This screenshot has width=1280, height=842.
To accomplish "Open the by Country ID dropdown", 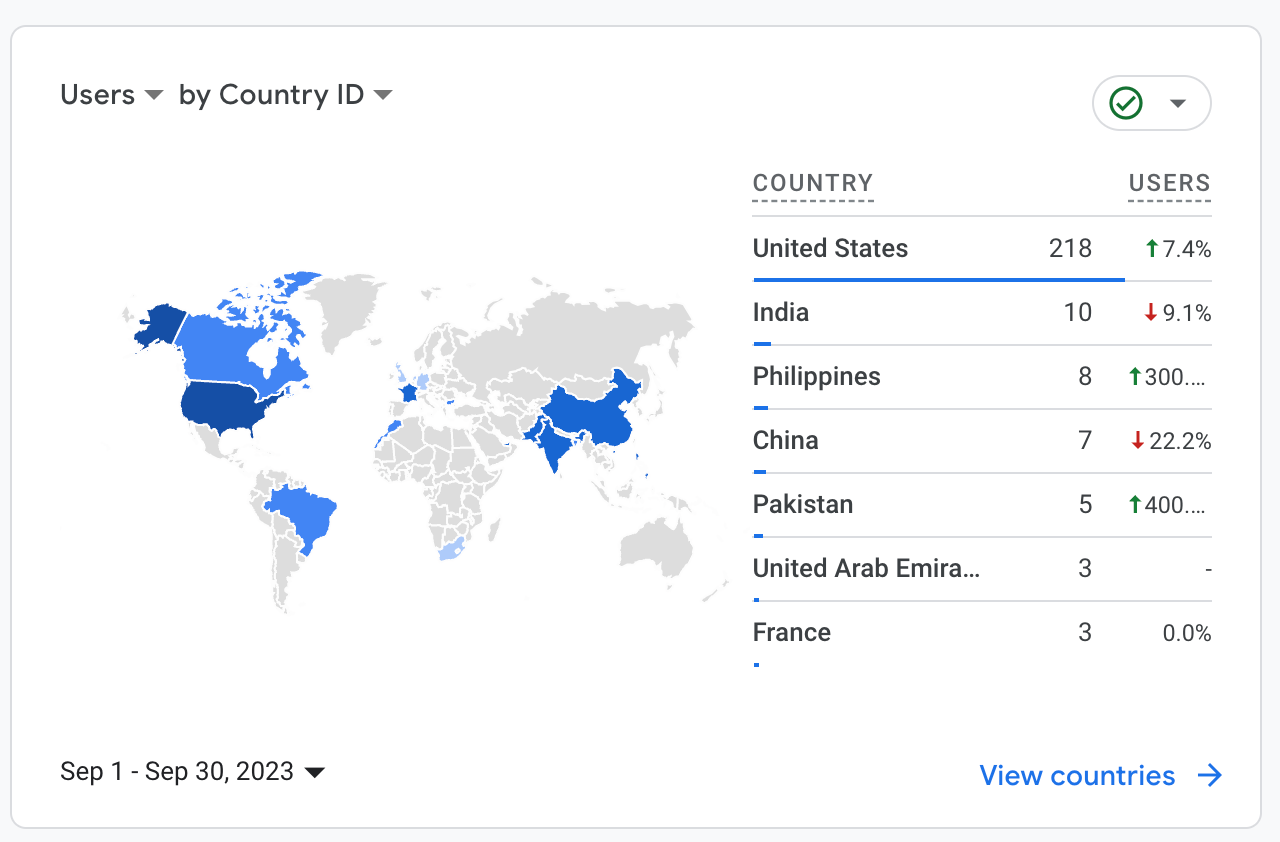I will 285,95.
